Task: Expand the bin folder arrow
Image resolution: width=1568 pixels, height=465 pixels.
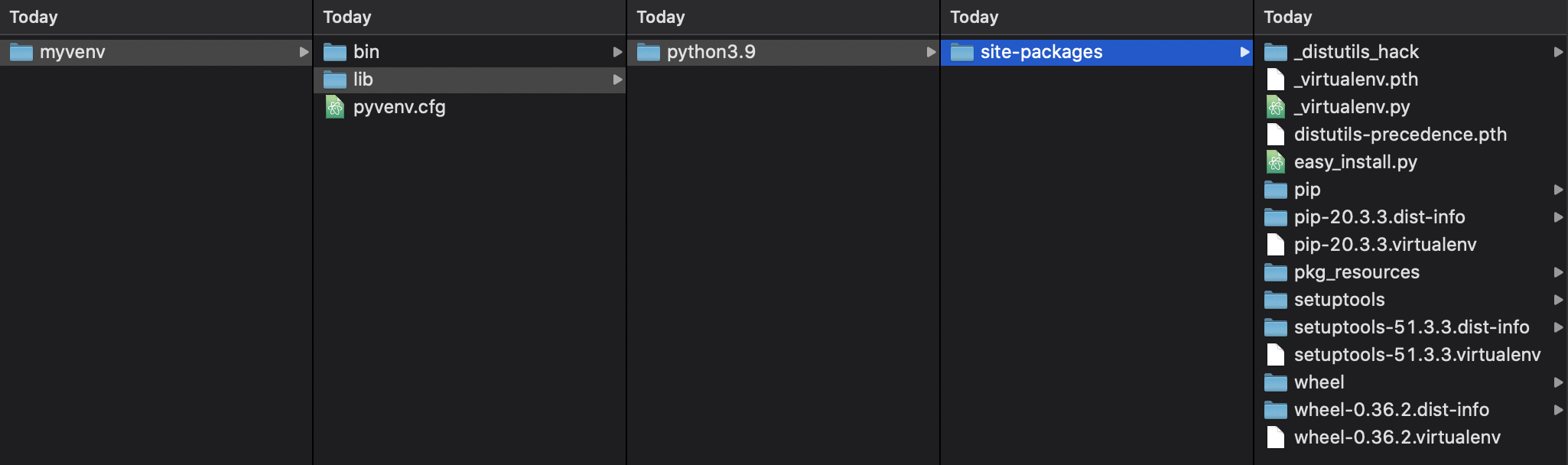Action: (617, 52)
